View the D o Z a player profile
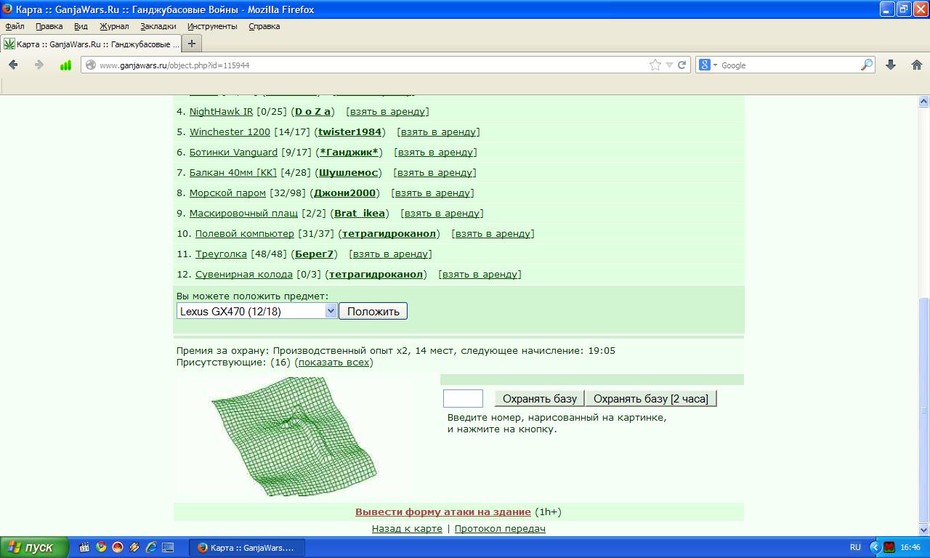This screenshot has width=930, height=558. click(x=313, y=111)
